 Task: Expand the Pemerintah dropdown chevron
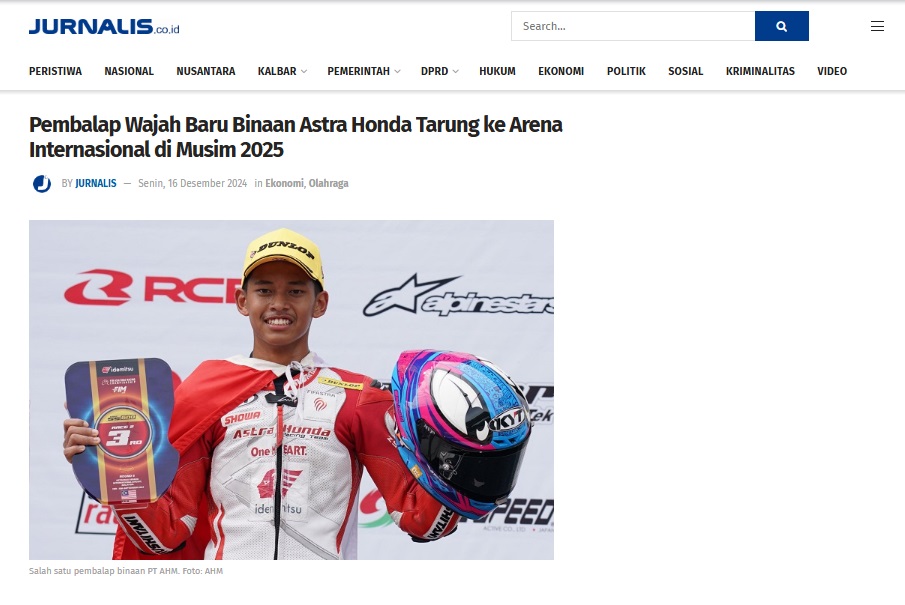pos(397,72)
